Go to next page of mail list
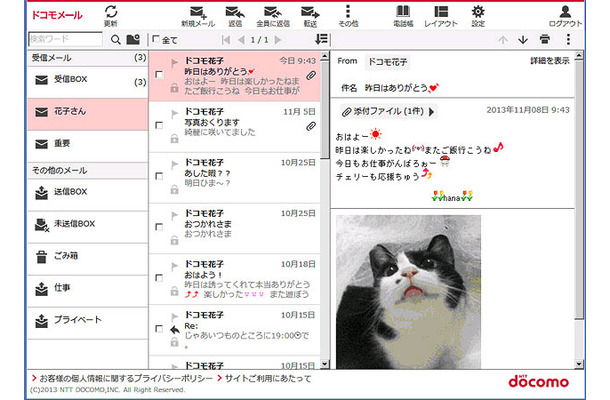610x400 pixels. [x=278, y=40]
